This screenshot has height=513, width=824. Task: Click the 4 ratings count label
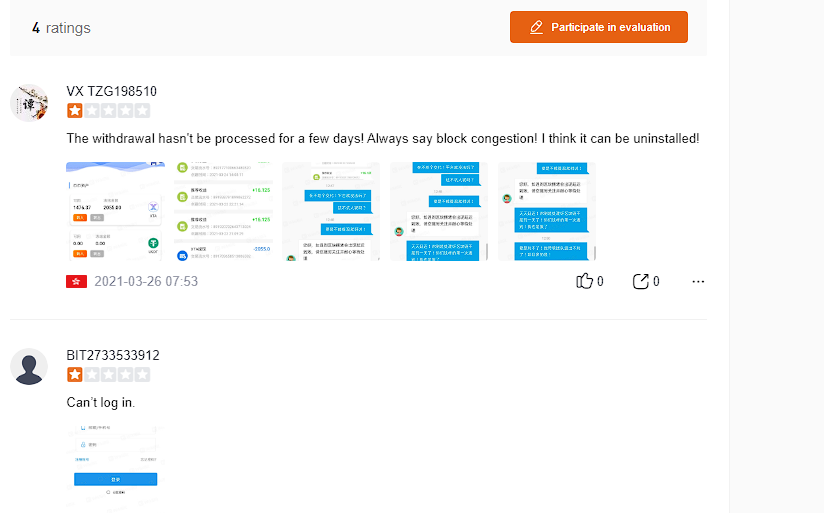coord(61,28)
